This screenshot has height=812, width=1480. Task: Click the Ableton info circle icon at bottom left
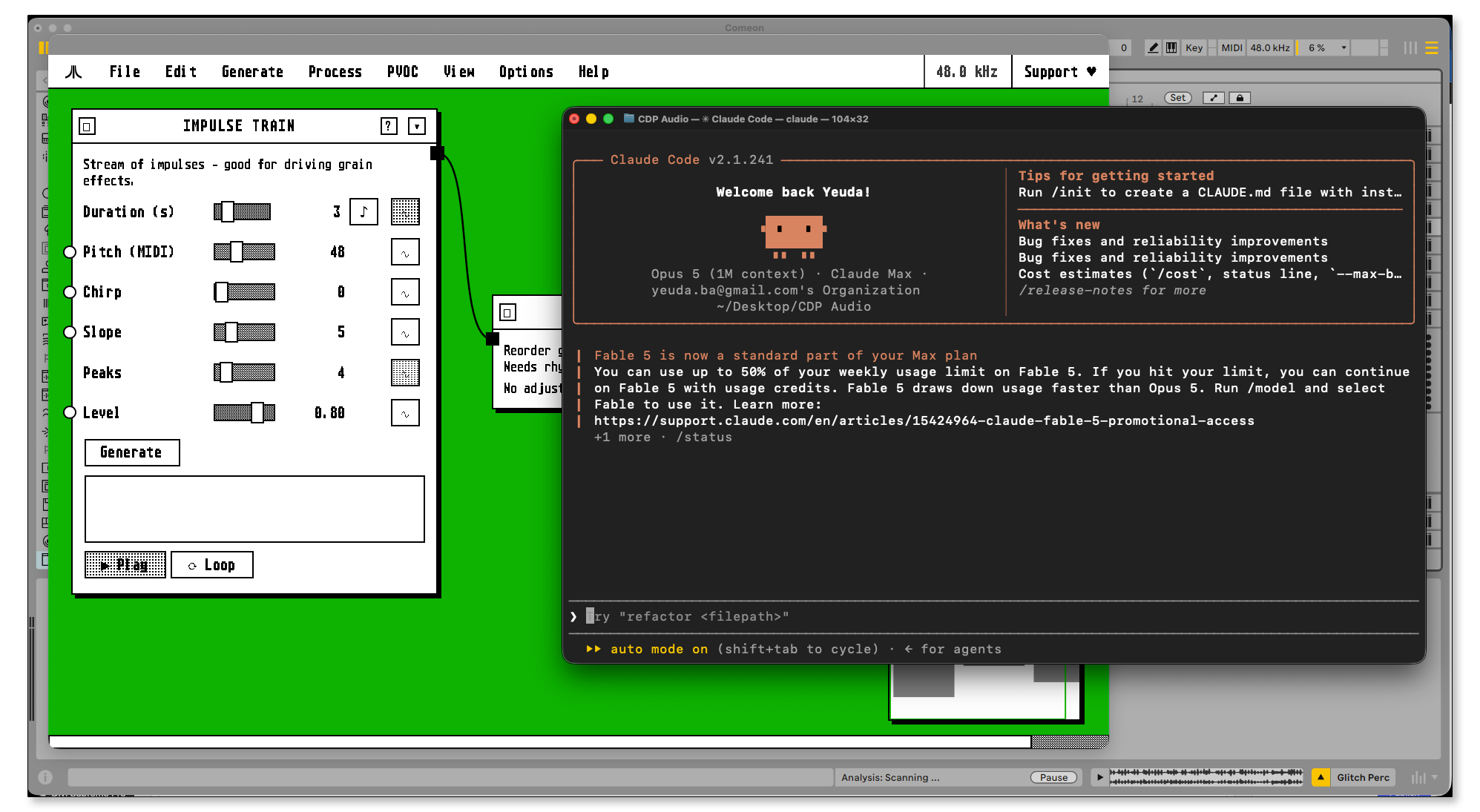(x=46, y=777)
